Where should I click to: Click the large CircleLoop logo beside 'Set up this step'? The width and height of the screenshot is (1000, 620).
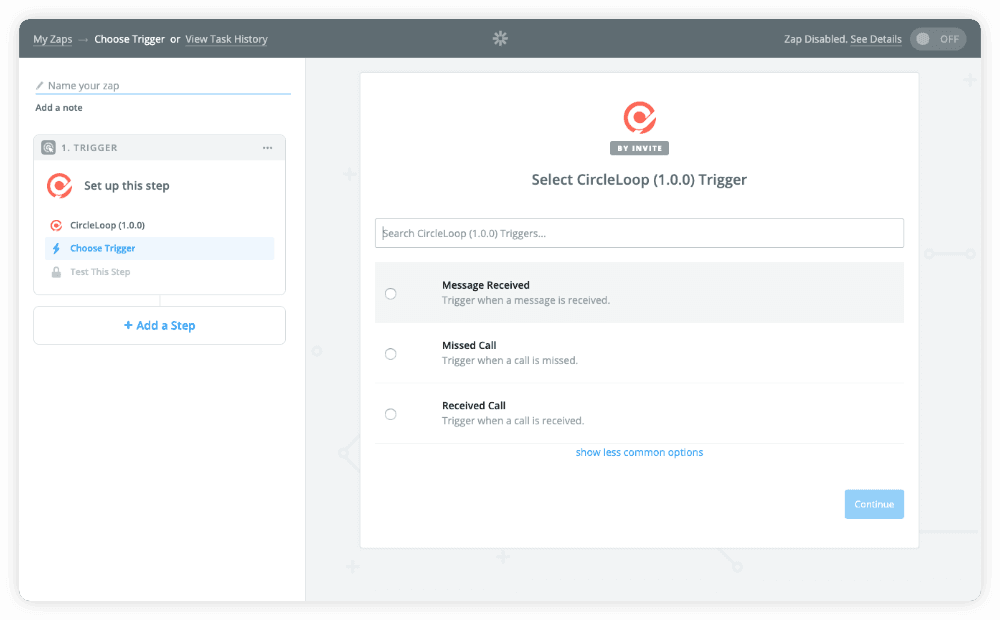59,186
